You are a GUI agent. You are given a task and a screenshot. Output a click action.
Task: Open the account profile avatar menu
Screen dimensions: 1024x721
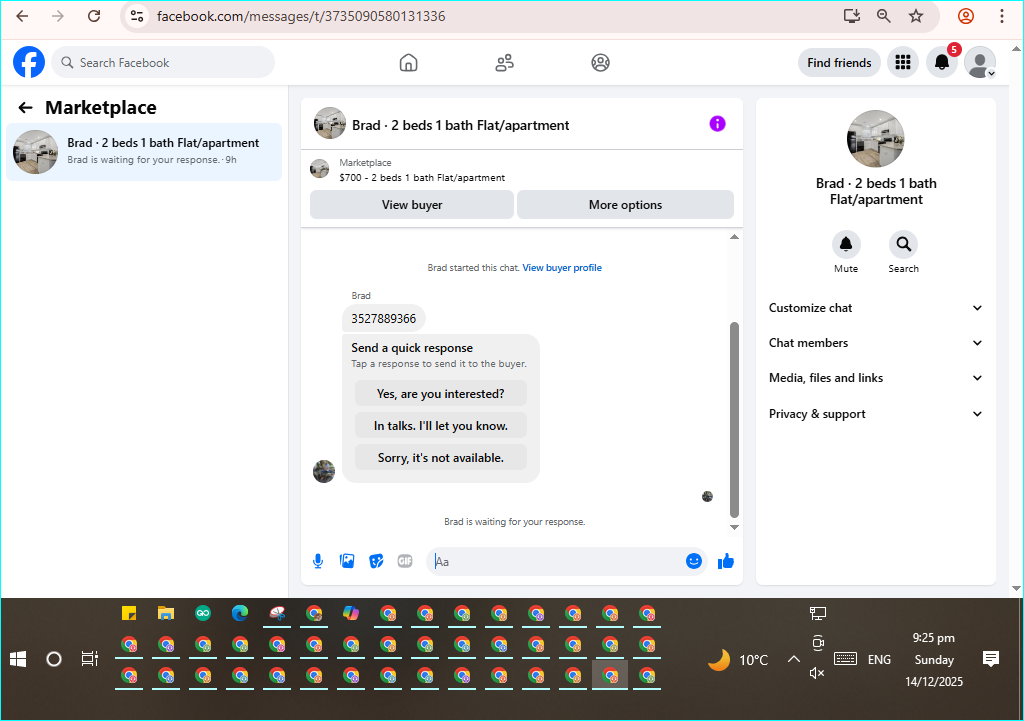(980, 62)
